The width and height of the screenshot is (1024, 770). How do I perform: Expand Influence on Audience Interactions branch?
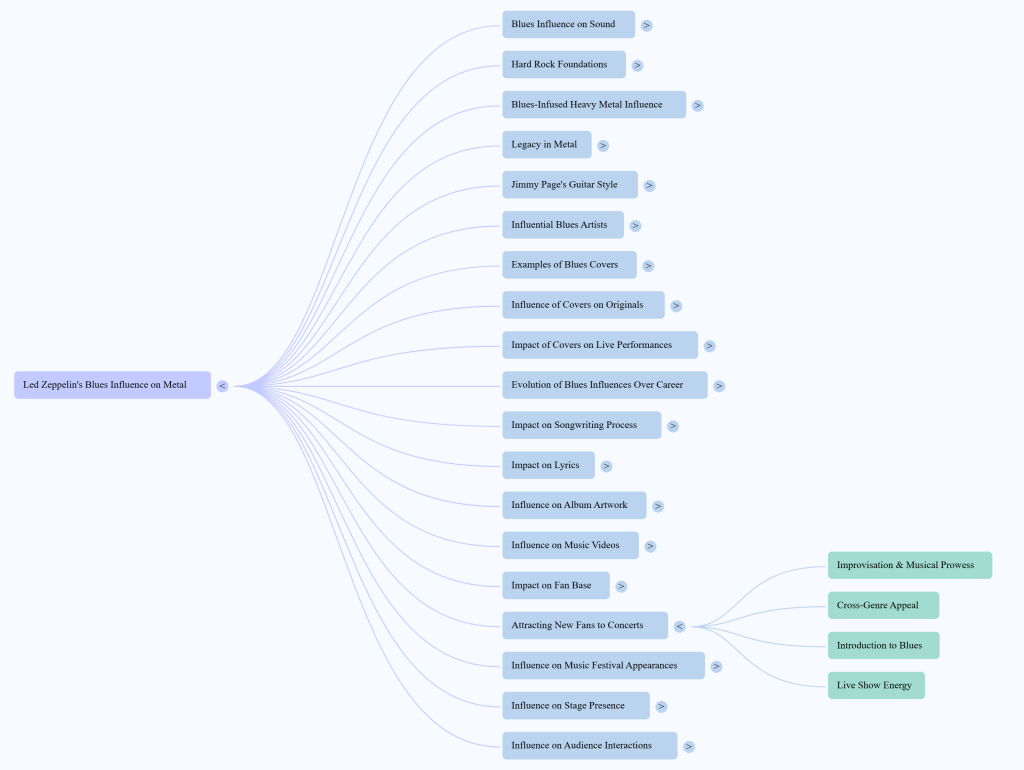tap(688, 746)
